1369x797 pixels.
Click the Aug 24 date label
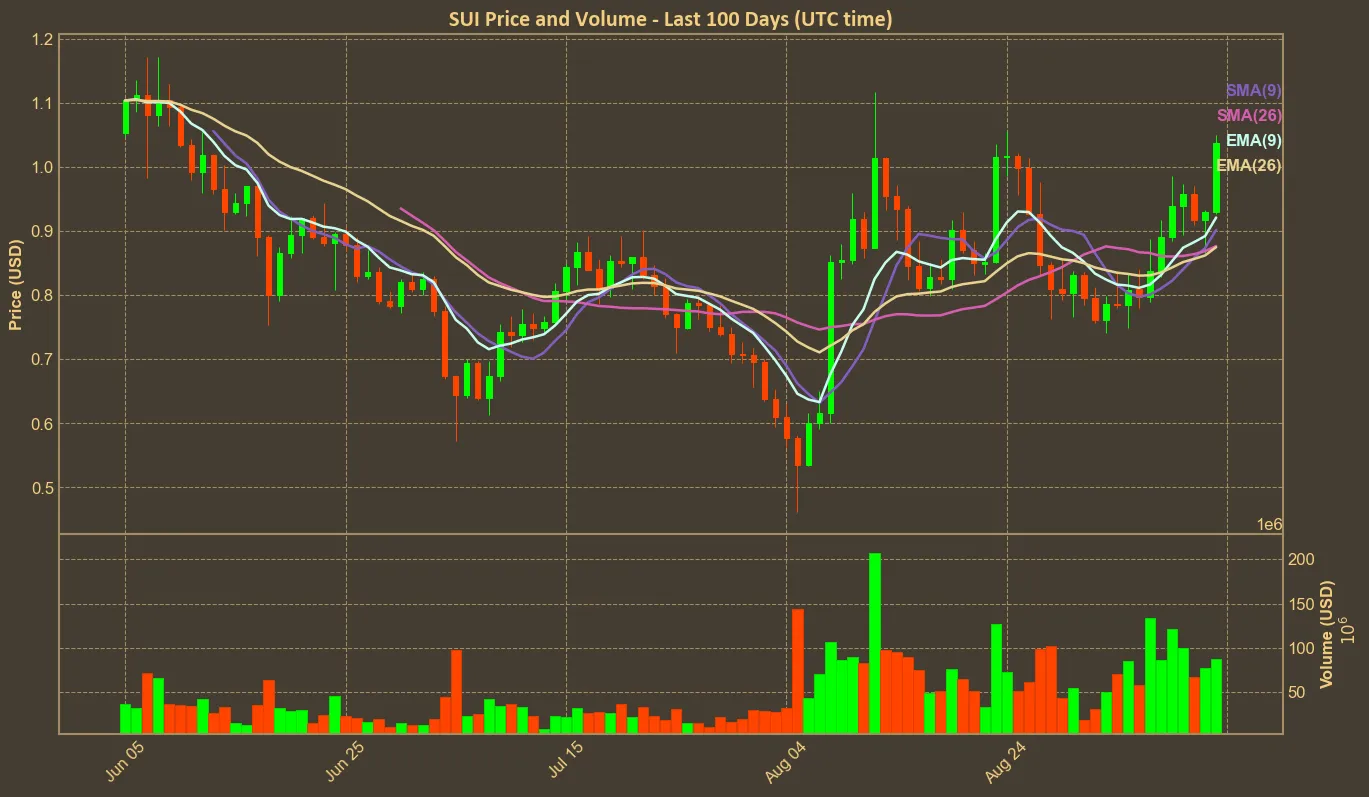pos(1005,763)
